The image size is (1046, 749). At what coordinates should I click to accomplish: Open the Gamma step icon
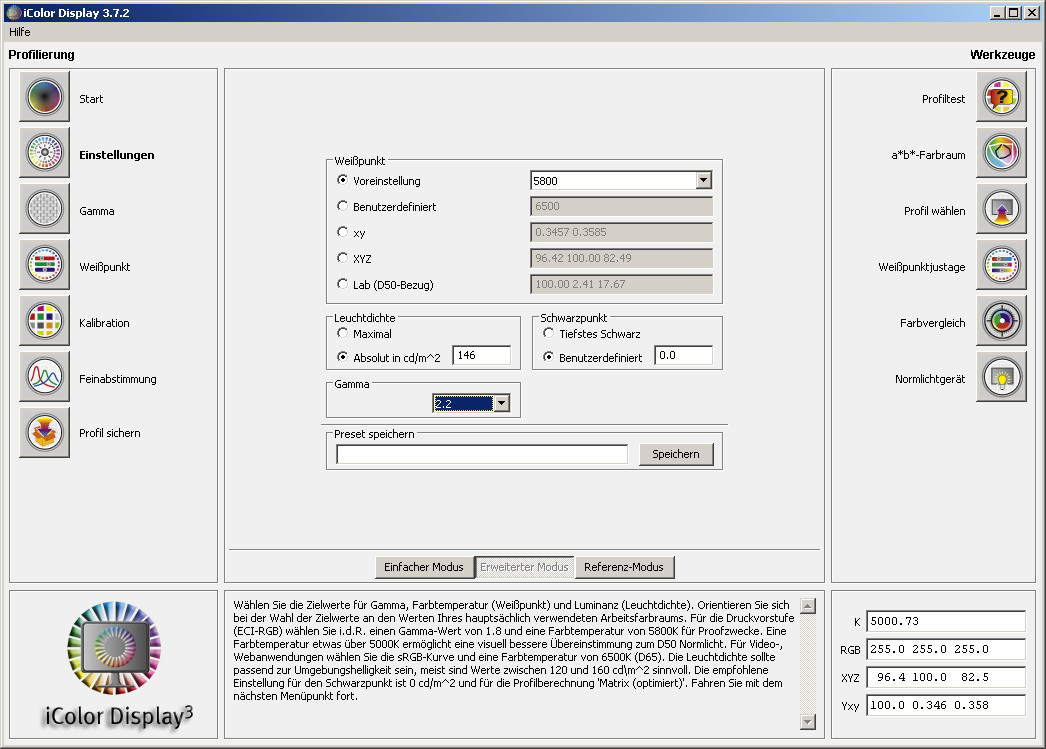click(x=44, y=210)
